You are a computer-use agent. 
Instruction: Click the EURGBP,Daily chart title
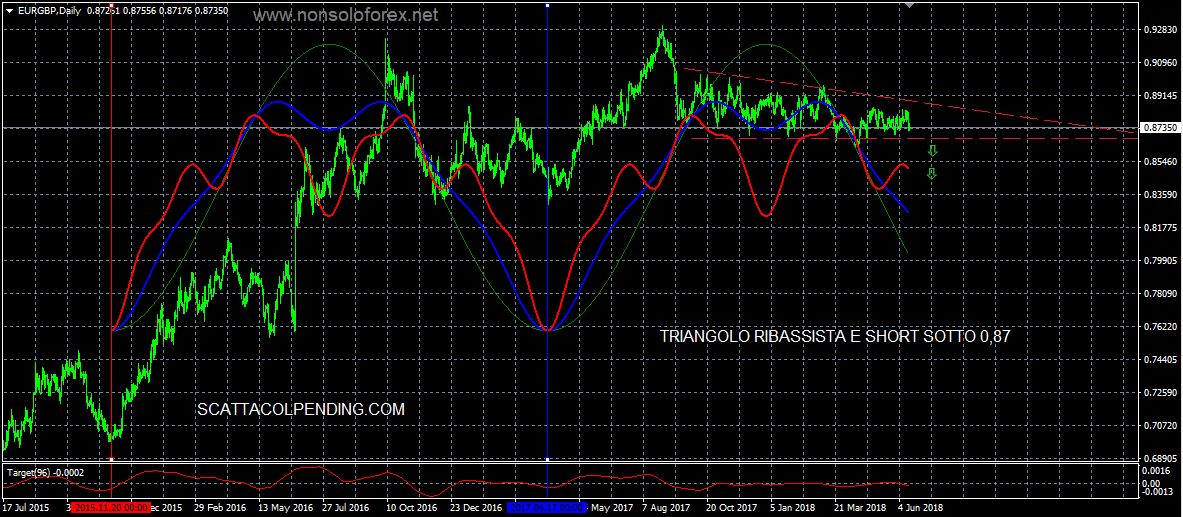click(x=52, y=11)
